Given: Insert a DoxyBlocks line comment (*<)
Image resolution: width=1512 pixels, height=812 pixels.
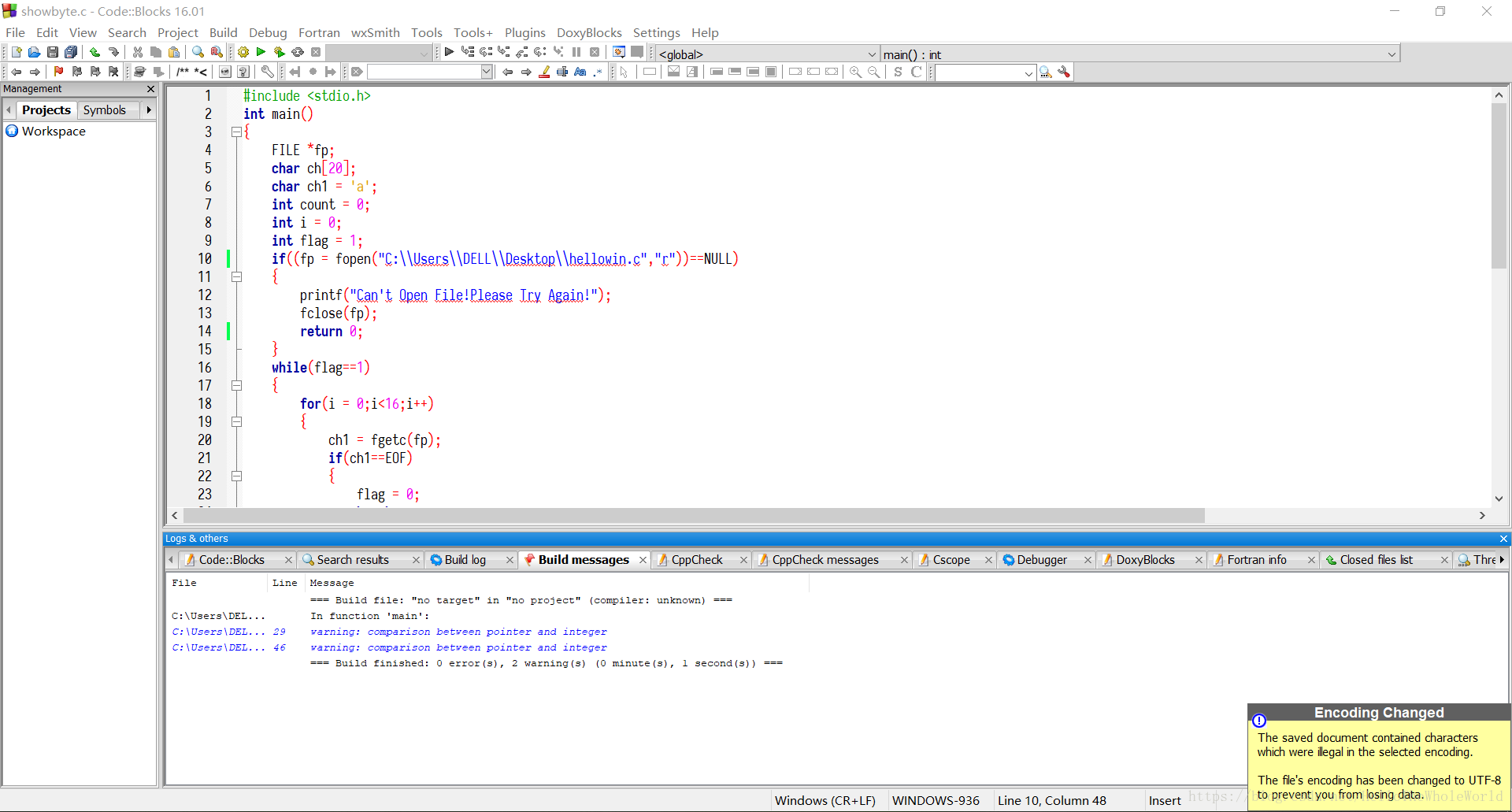Looking at the screenshot, I should [x=201, y=72].
